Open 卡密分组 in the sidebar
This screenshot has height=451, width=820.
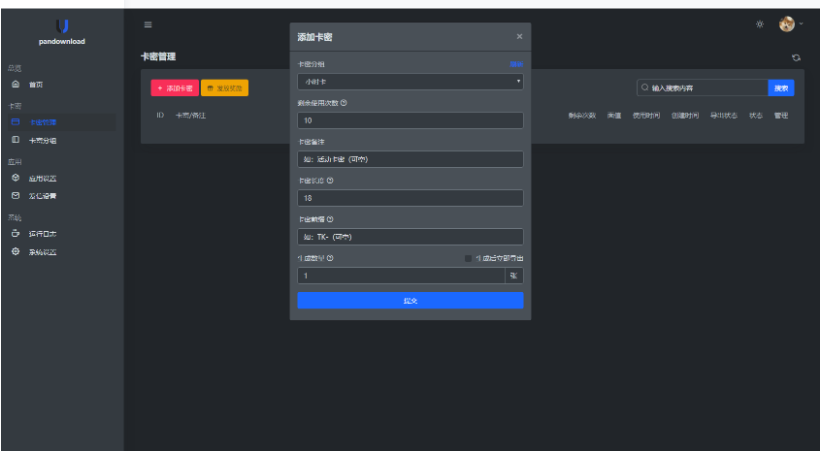tap(42, 141)
